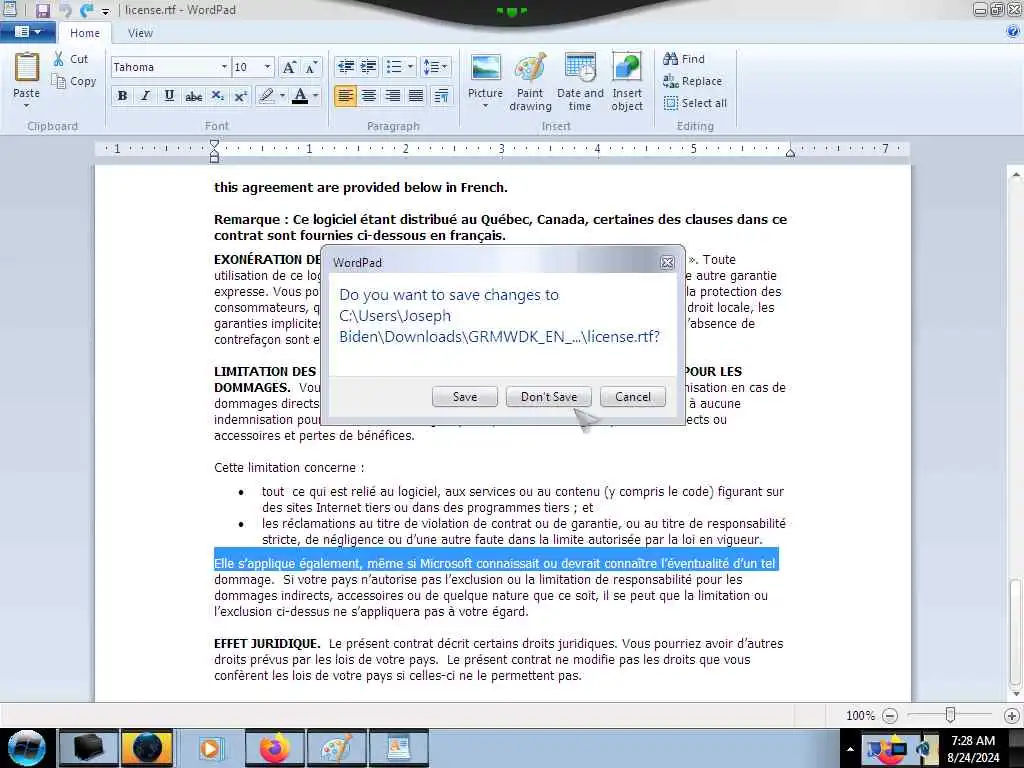The width and height of the screenshot is (1024, 768).
Task: Toggle Underline formatting
Action: [x=169, y=96]
